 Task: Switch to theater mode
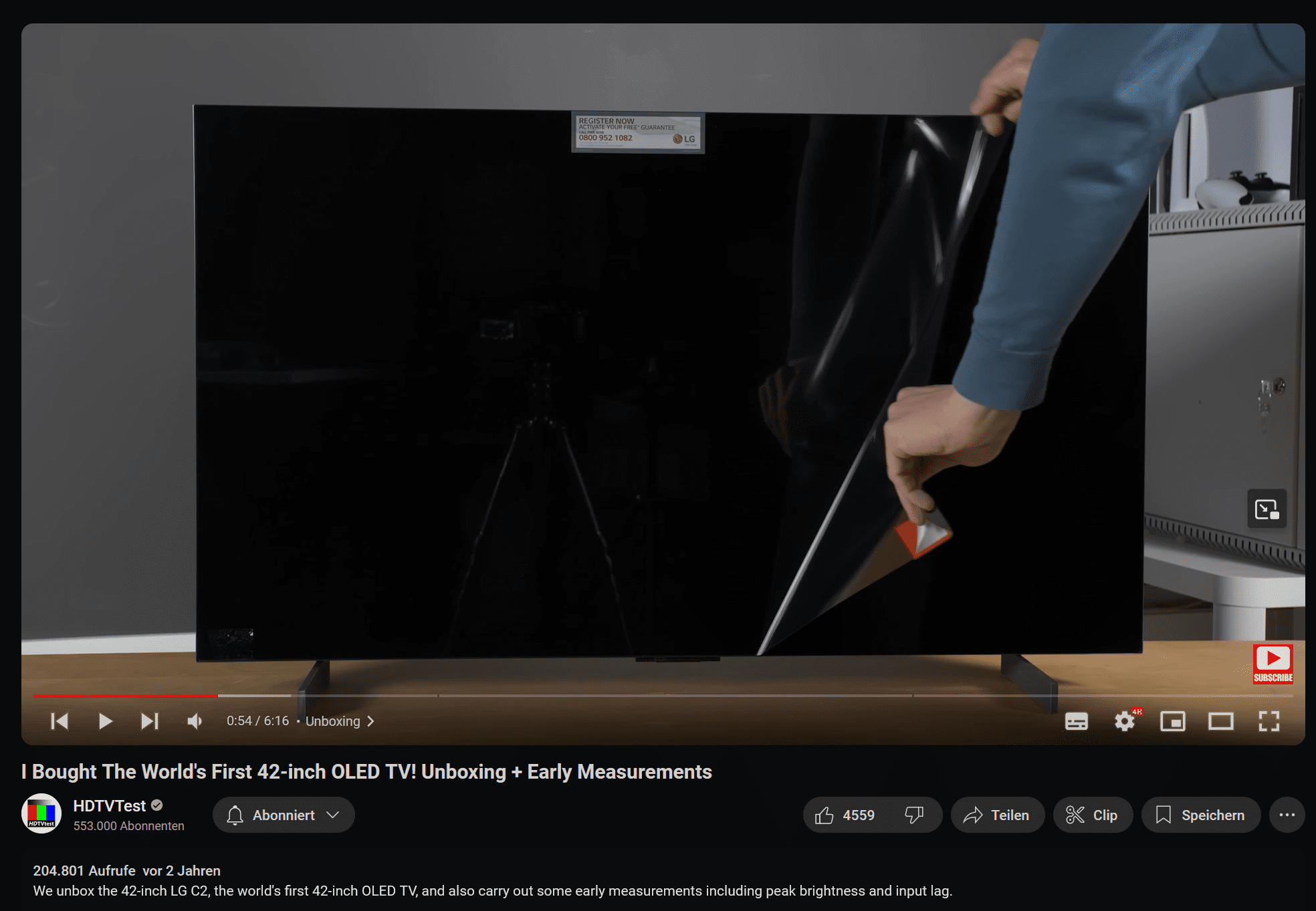[x=1221, y=721]
